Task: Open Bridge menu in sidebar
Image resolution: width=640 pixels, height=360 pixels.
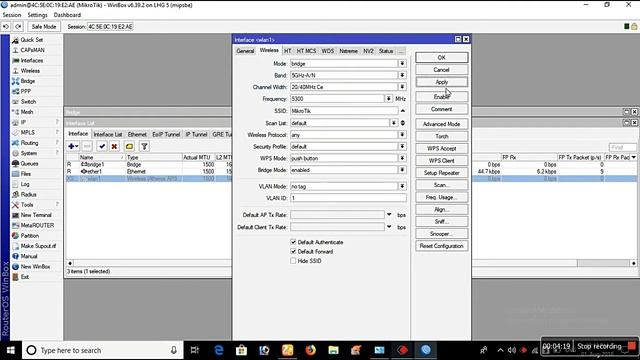Action: [x=28, y=81]
